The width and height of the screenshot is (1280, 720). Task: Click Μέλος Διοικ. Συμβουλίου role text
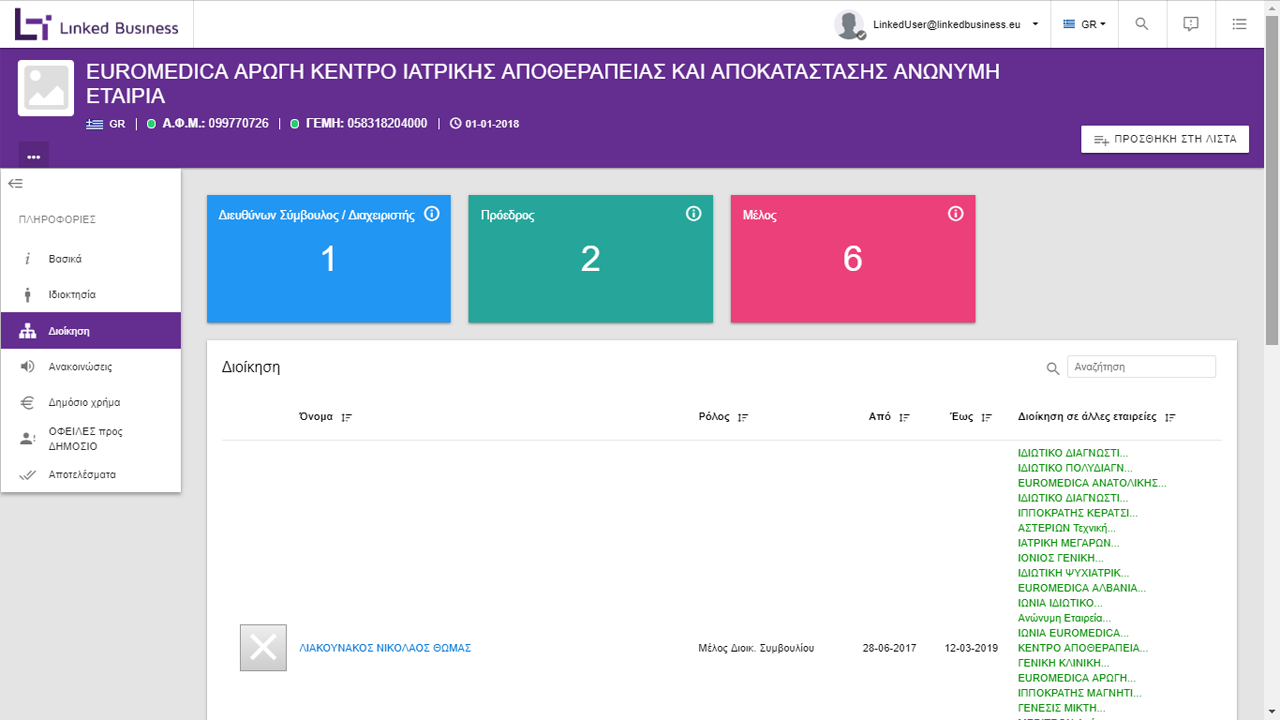[x=756, y=648]
